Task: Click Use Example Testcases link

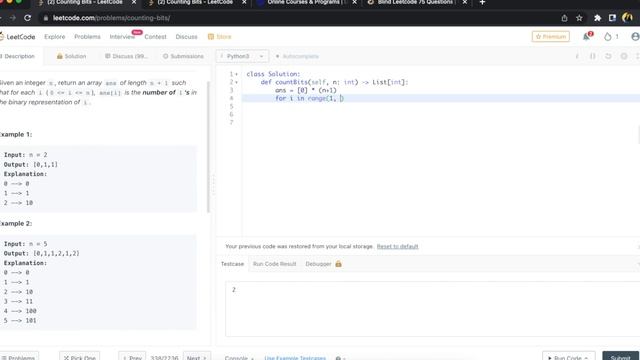Action: click(x=295, y=358)
